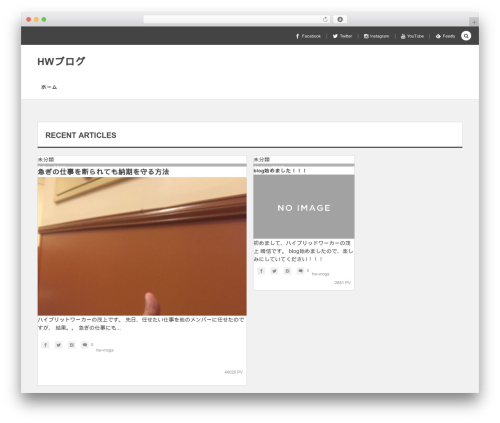The width and height of the screenshot is (500, 423).
Task: Click blog始めました article comment bubble icon
Action: point(300,271)
